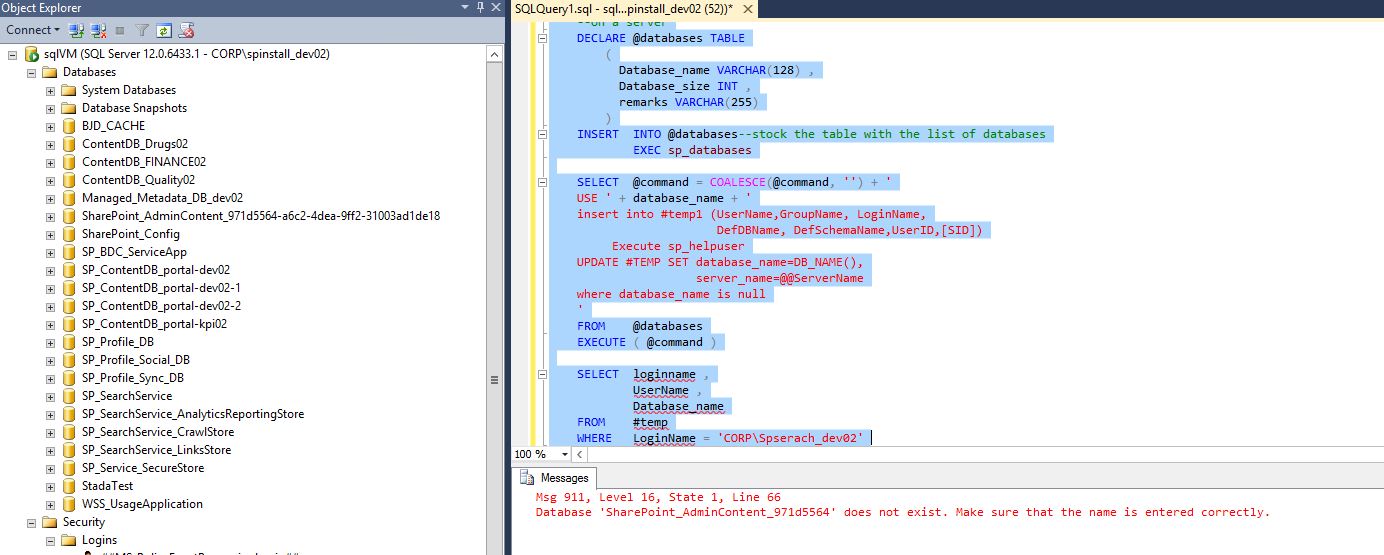Close the SQLQuery1.sql tab
The height and width of the screenshot is (555, 1384).
point(749,8)
